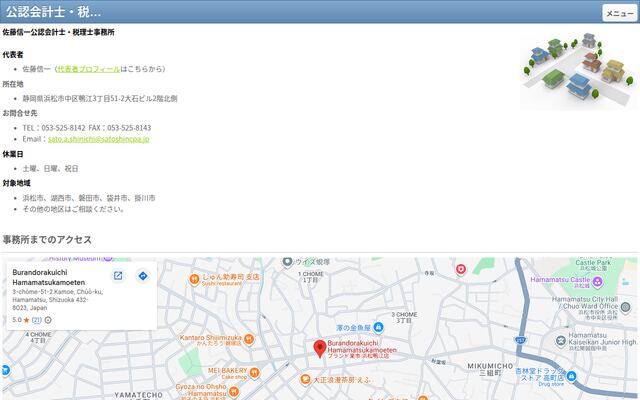The width and height of the screenshot is (640, 400).
Task: Click the YAMATECHO map label
Action: pyautogui.click(x=138, y=395)
